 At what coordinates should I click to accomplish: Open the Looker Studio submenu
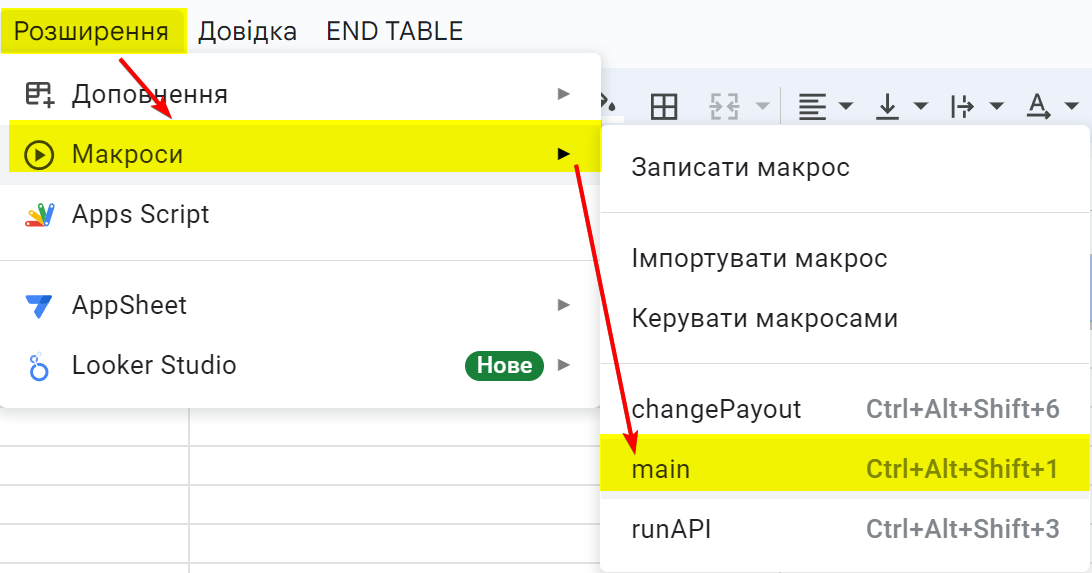300,366
